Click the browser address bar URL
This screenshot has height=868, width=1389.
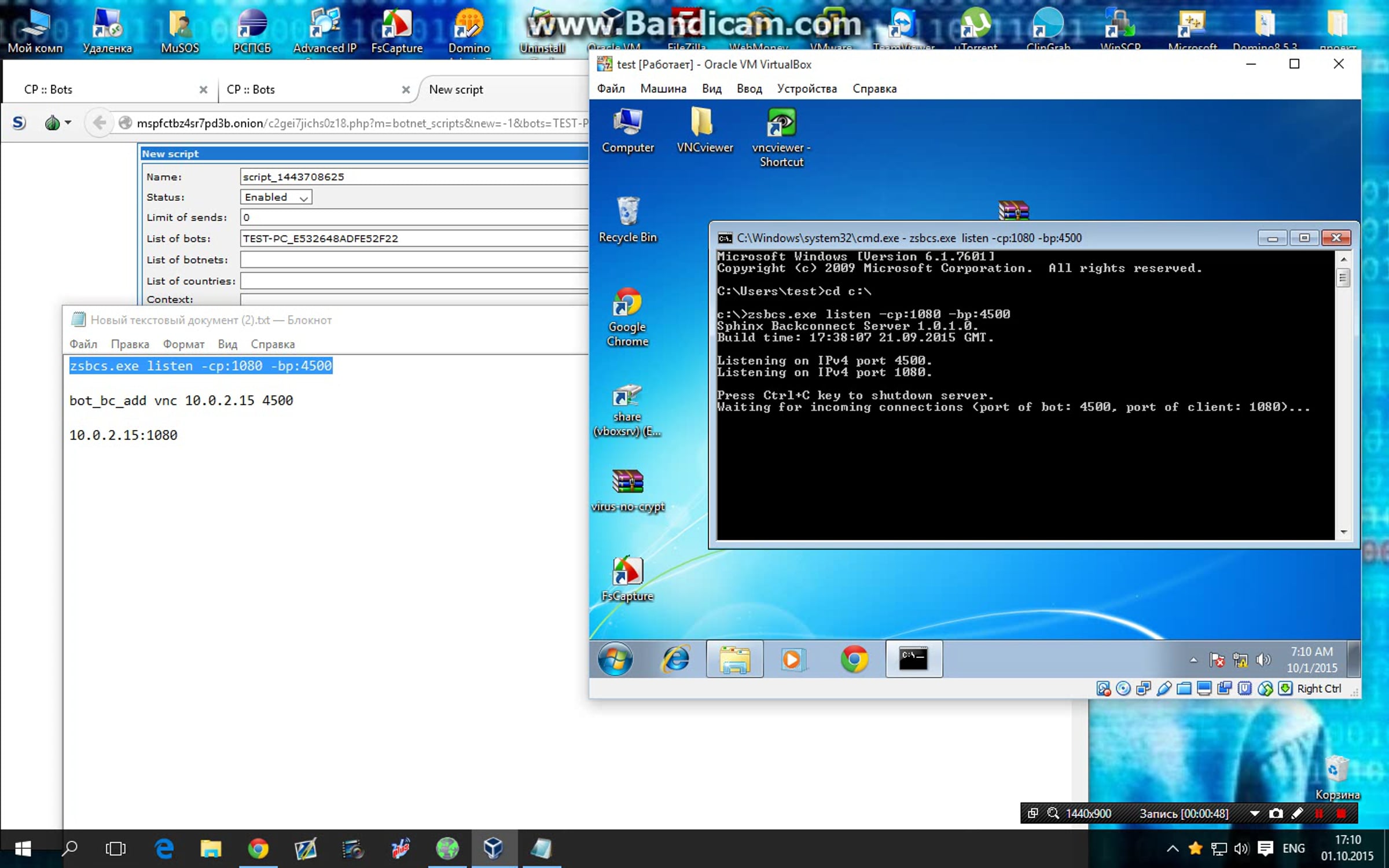click(362, 123)
